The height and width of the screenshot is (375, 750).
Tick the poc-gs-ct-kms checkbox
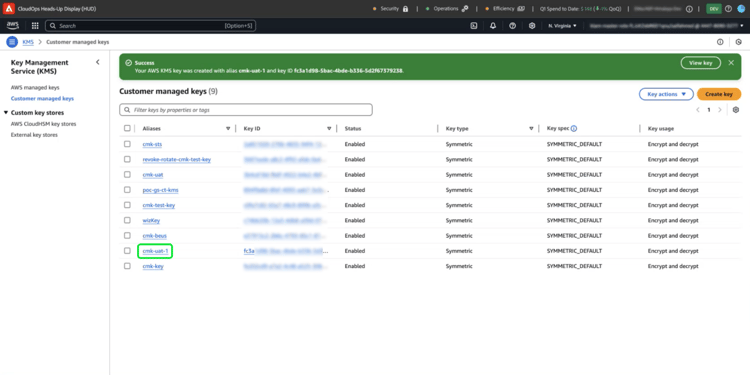point(127,189)
